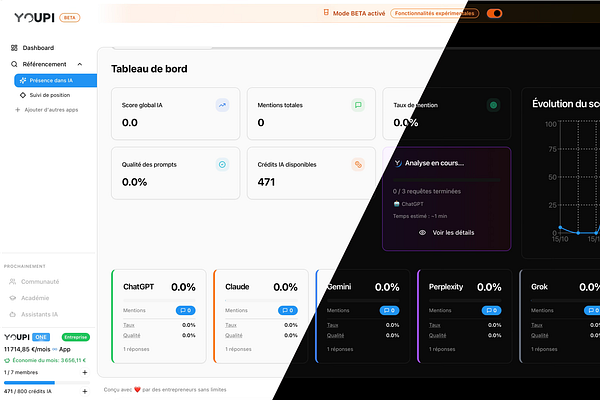600x400 pixels.
Task: Click Fonctionnalités expérimentales badge
Action: point(434,13)
